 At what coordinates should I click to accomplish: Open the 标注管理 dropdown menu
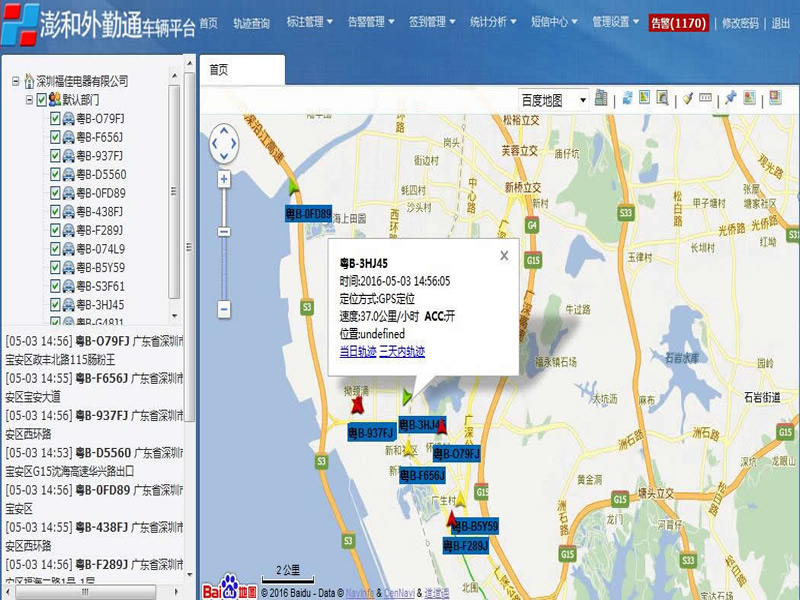click(x=309, y=22)
